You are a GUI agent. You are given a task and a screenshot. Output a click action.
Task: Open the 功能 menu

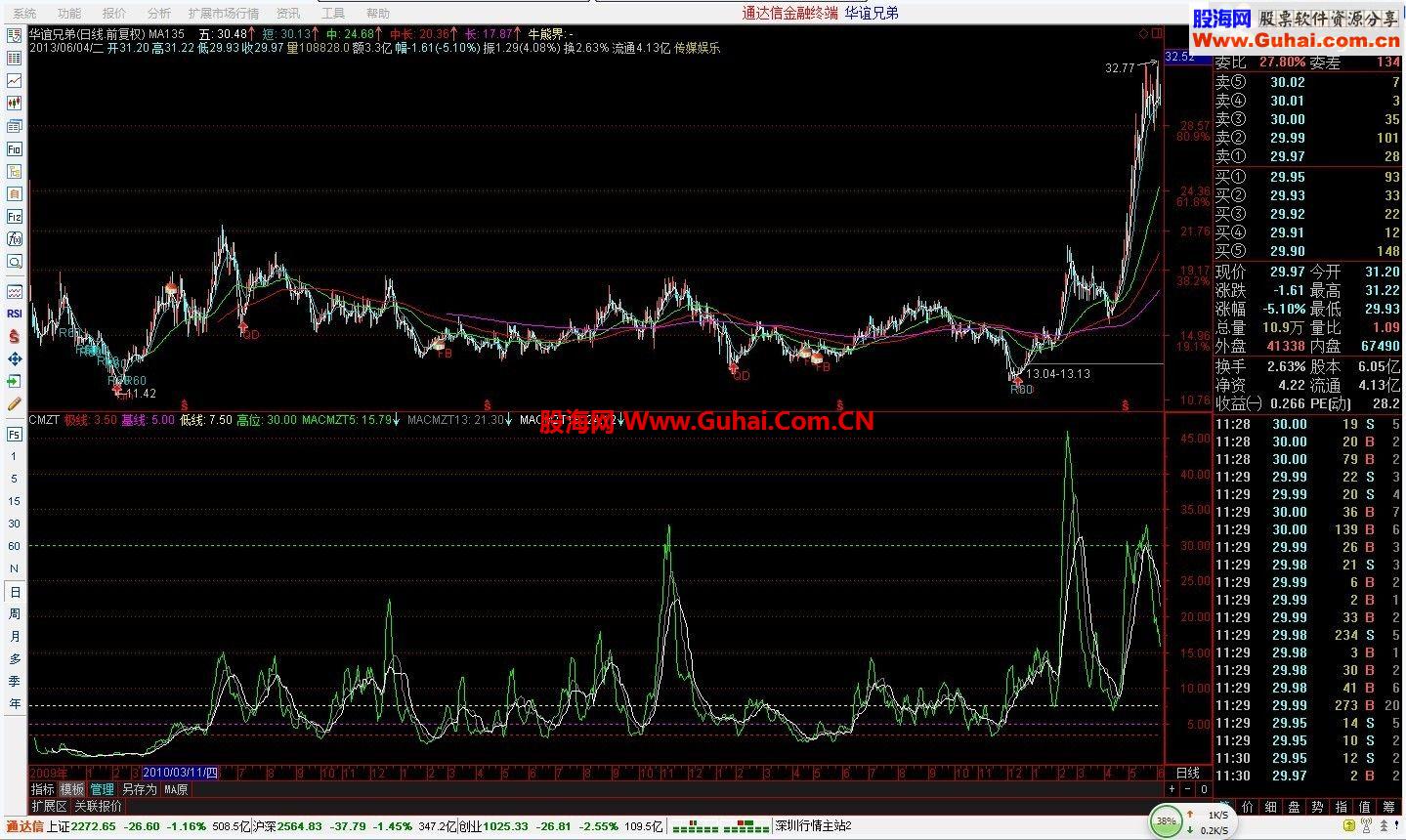click(x=69, y=14)
